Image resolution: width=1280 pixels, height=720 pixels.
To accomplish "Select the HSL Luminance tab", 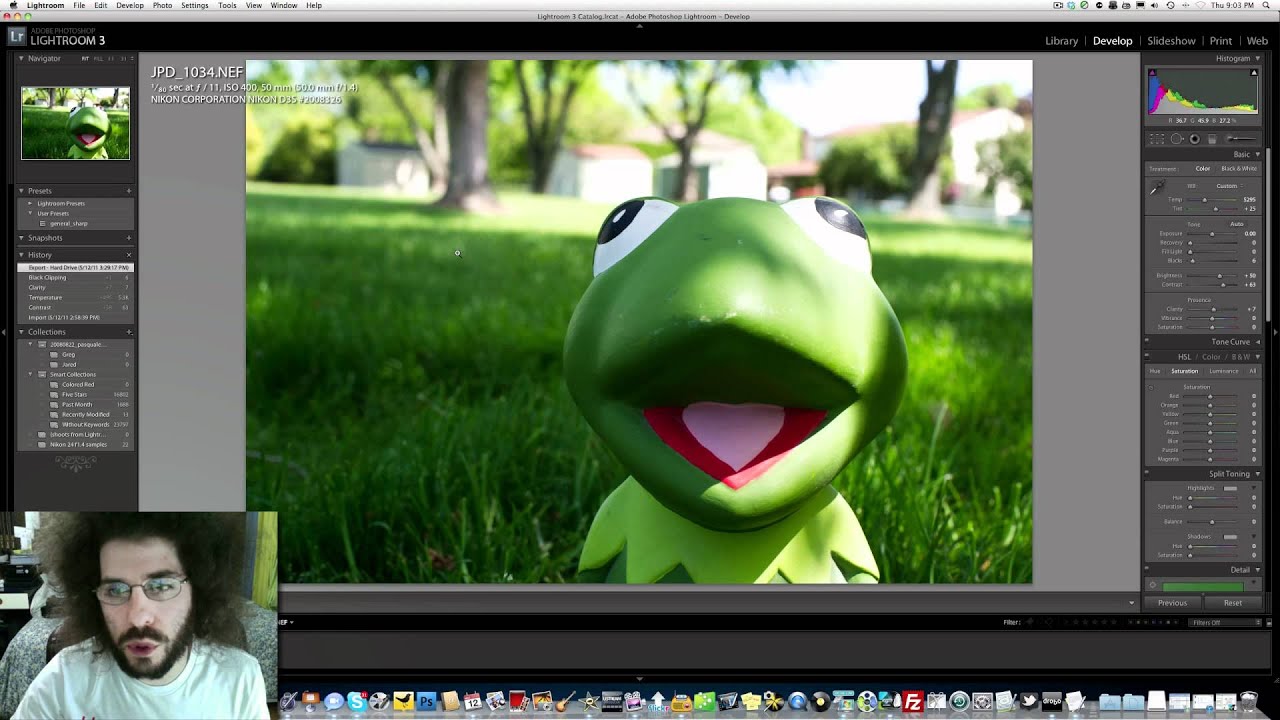I will point(1224,371).
